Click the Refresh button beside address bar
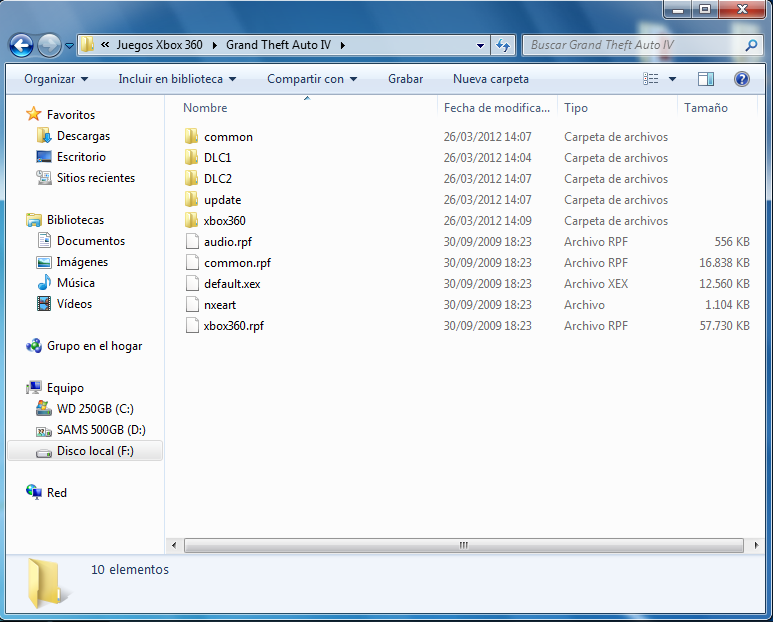Viewport: 773px width, 622px height. tap(503, 45)
